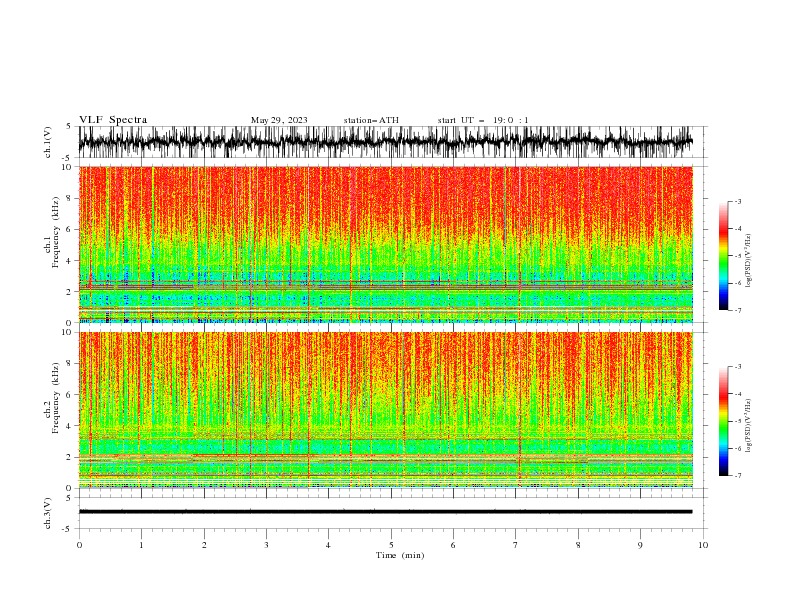Click the ch.2 color scale bar
The image size is (792, 612).
pos(724,421)
